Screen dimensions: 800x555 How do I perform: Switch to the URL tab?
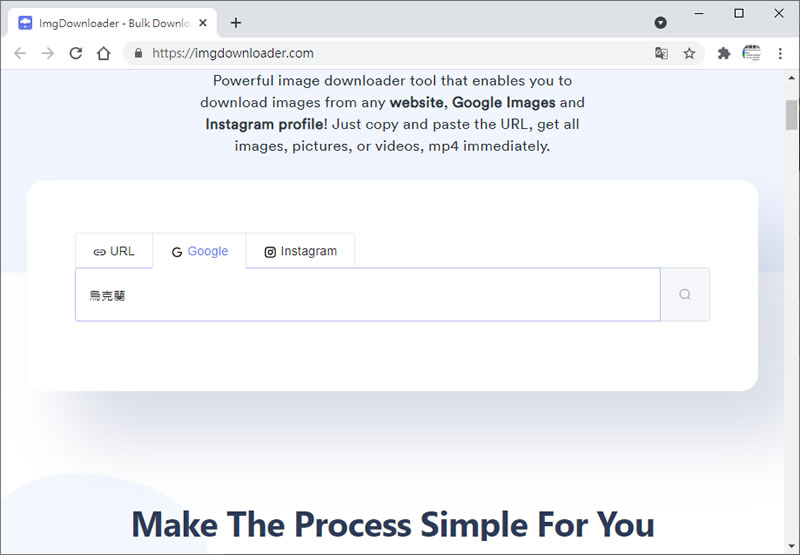114,251
